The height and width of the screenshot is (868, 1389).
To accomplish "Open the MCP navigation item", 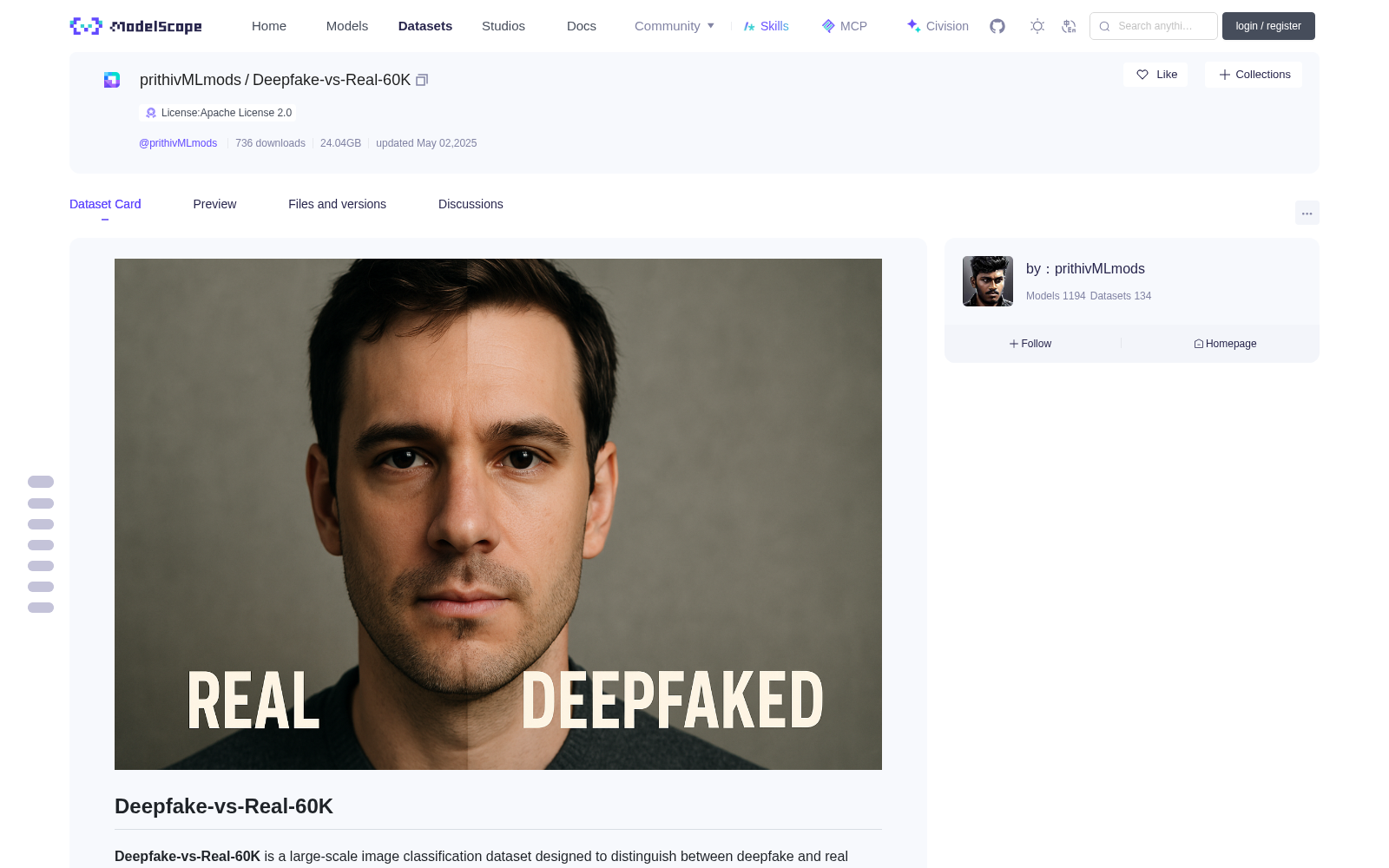I will tap(845, 26).
